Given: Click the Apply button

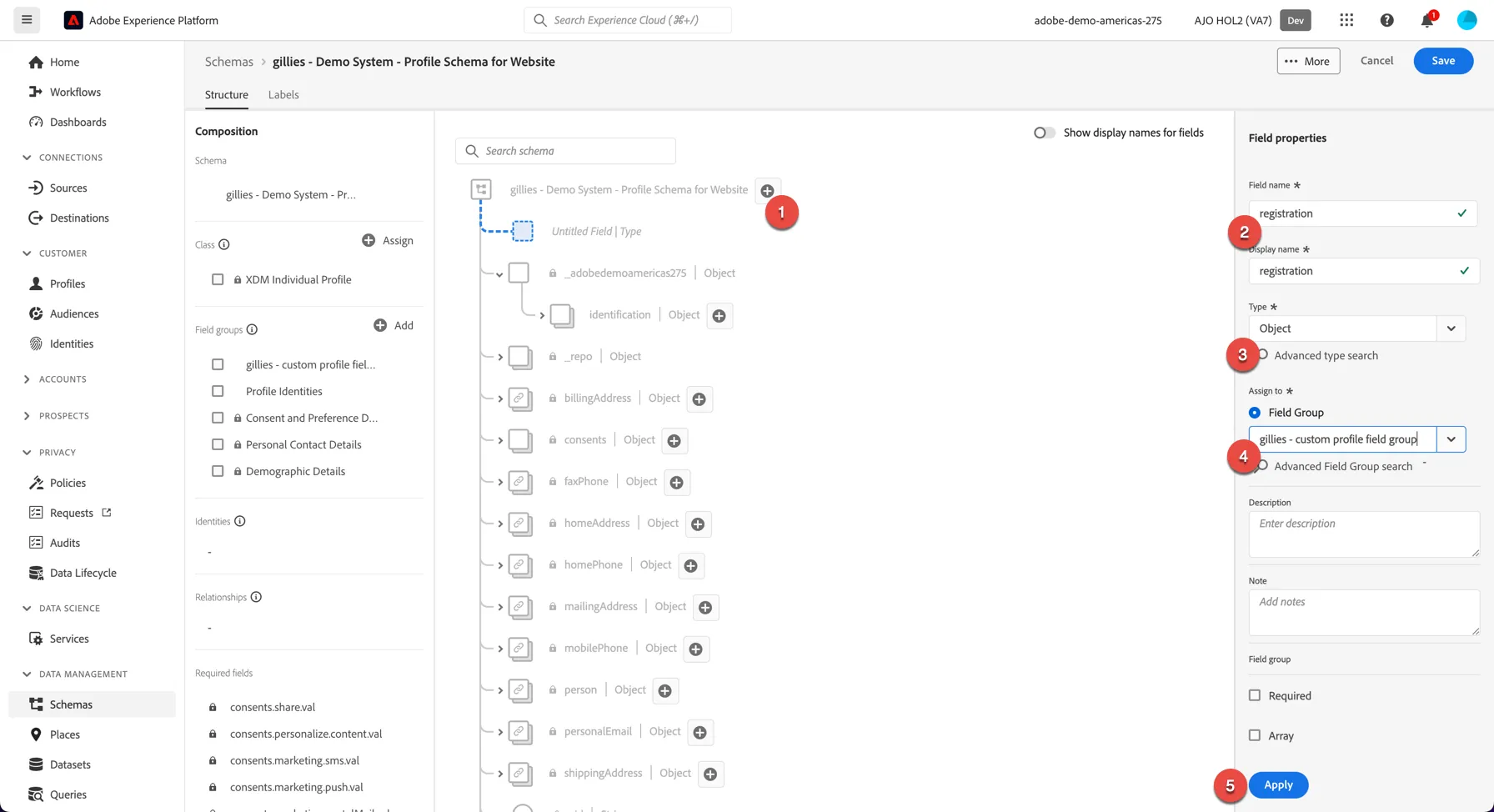Looking at the screenshot, I should (x=1278, y=785).
